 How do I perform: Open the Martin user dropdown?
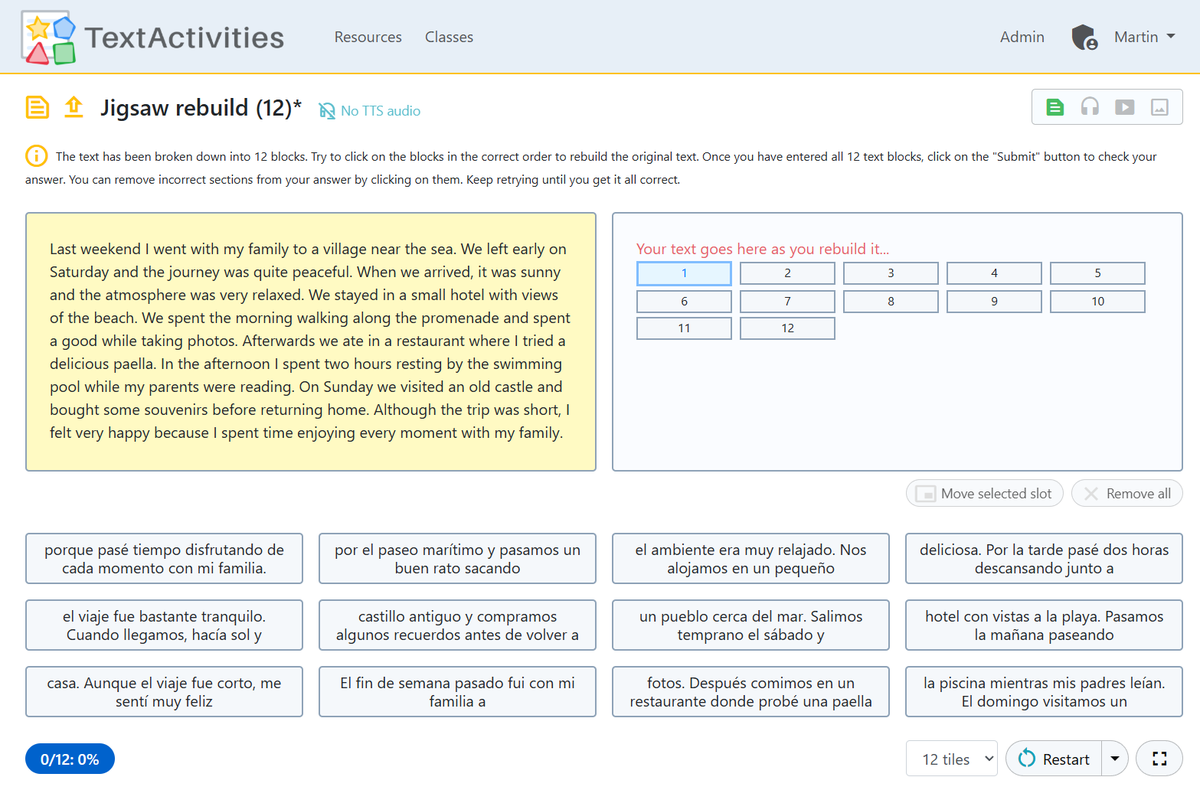1144,37
